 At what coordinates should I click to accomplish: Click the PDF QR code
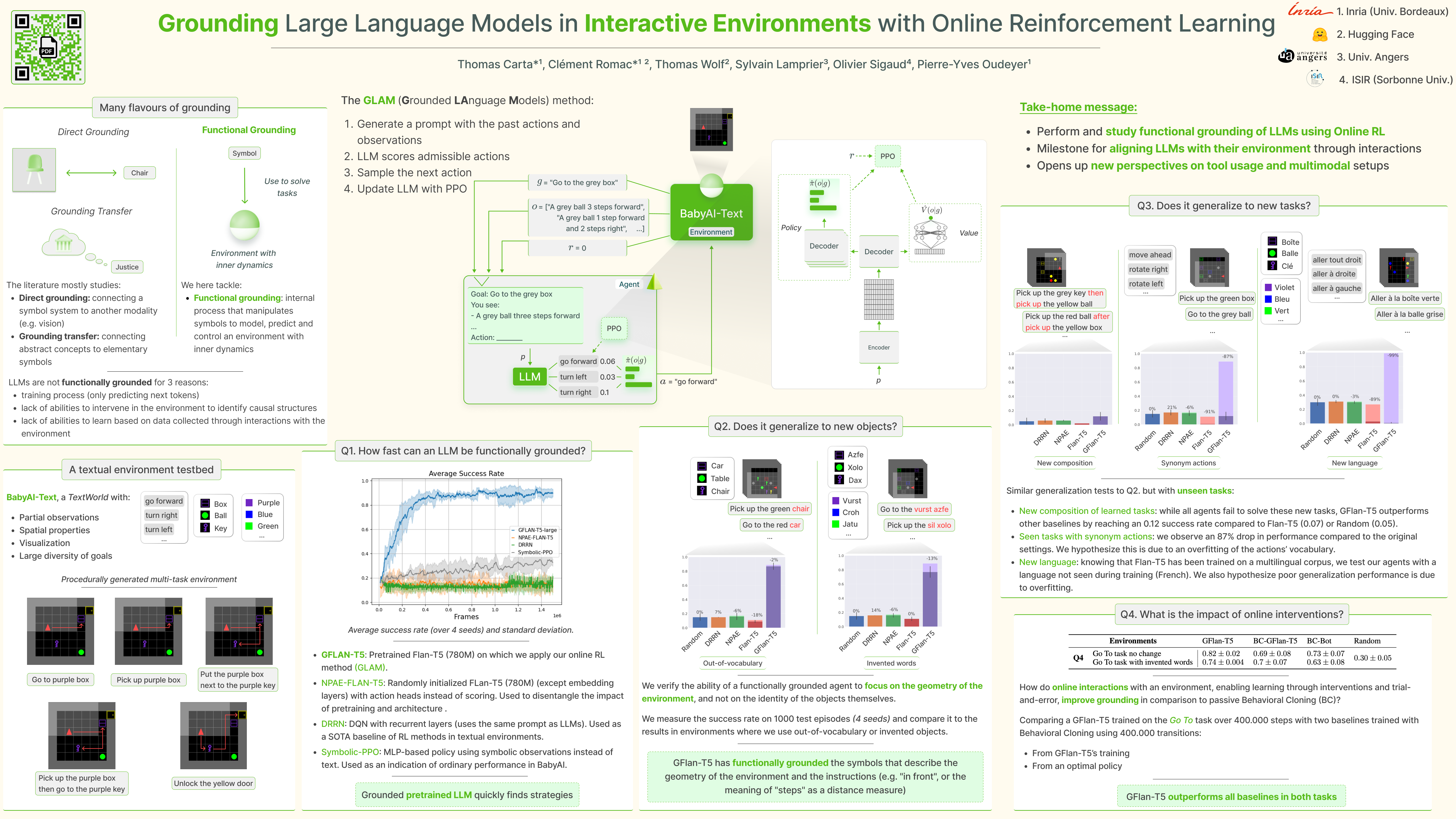(x=48, y=47)
